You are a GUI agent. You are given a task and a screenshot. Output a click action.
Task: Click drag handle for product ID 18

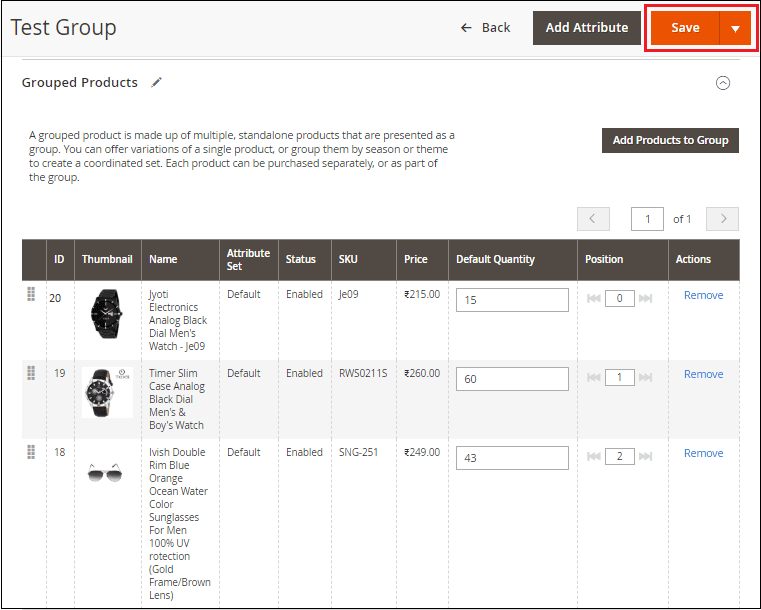tap(31, 452)
